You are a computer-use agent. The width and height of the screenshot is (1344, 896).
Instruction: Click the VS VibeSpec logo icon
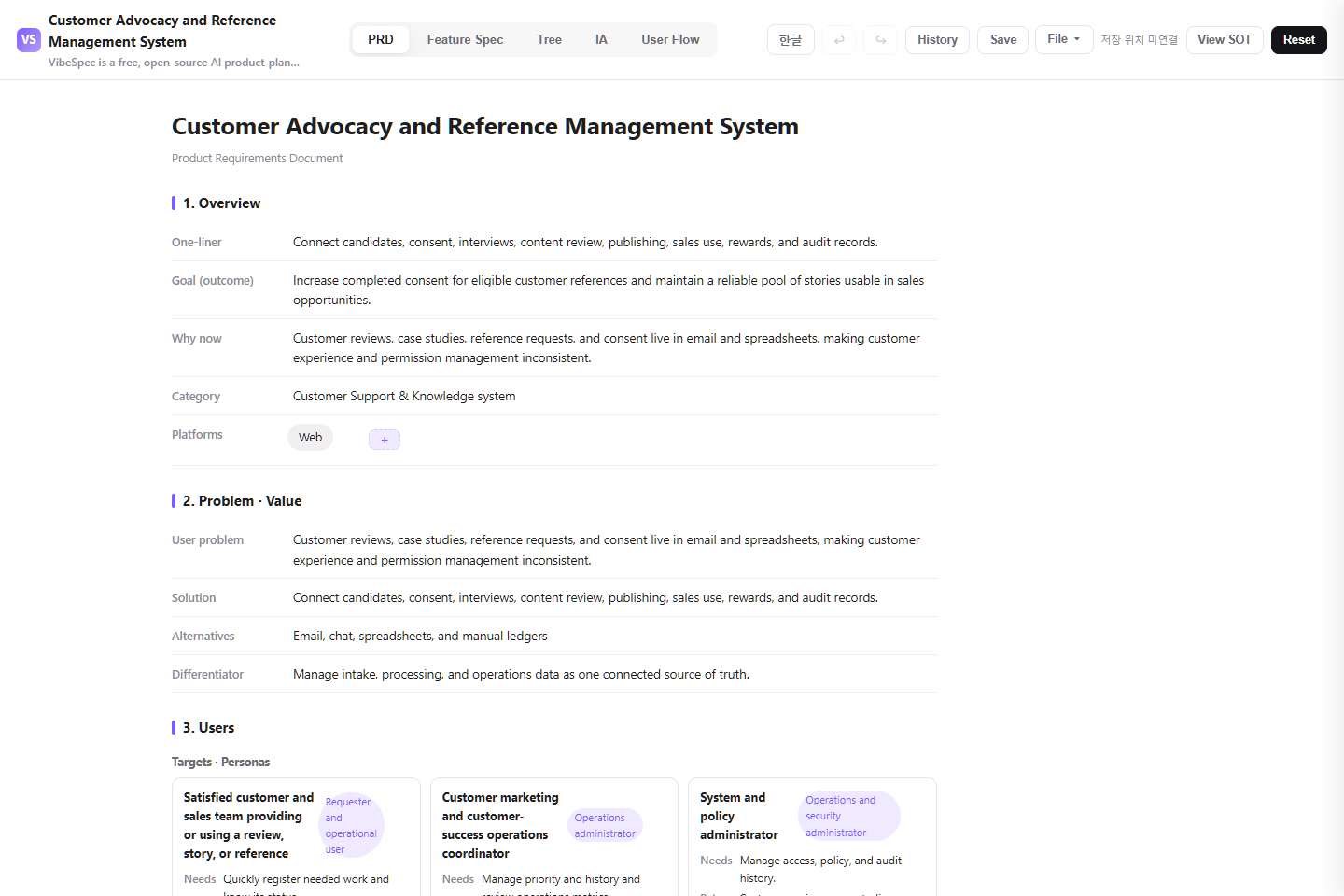[29, 40]
